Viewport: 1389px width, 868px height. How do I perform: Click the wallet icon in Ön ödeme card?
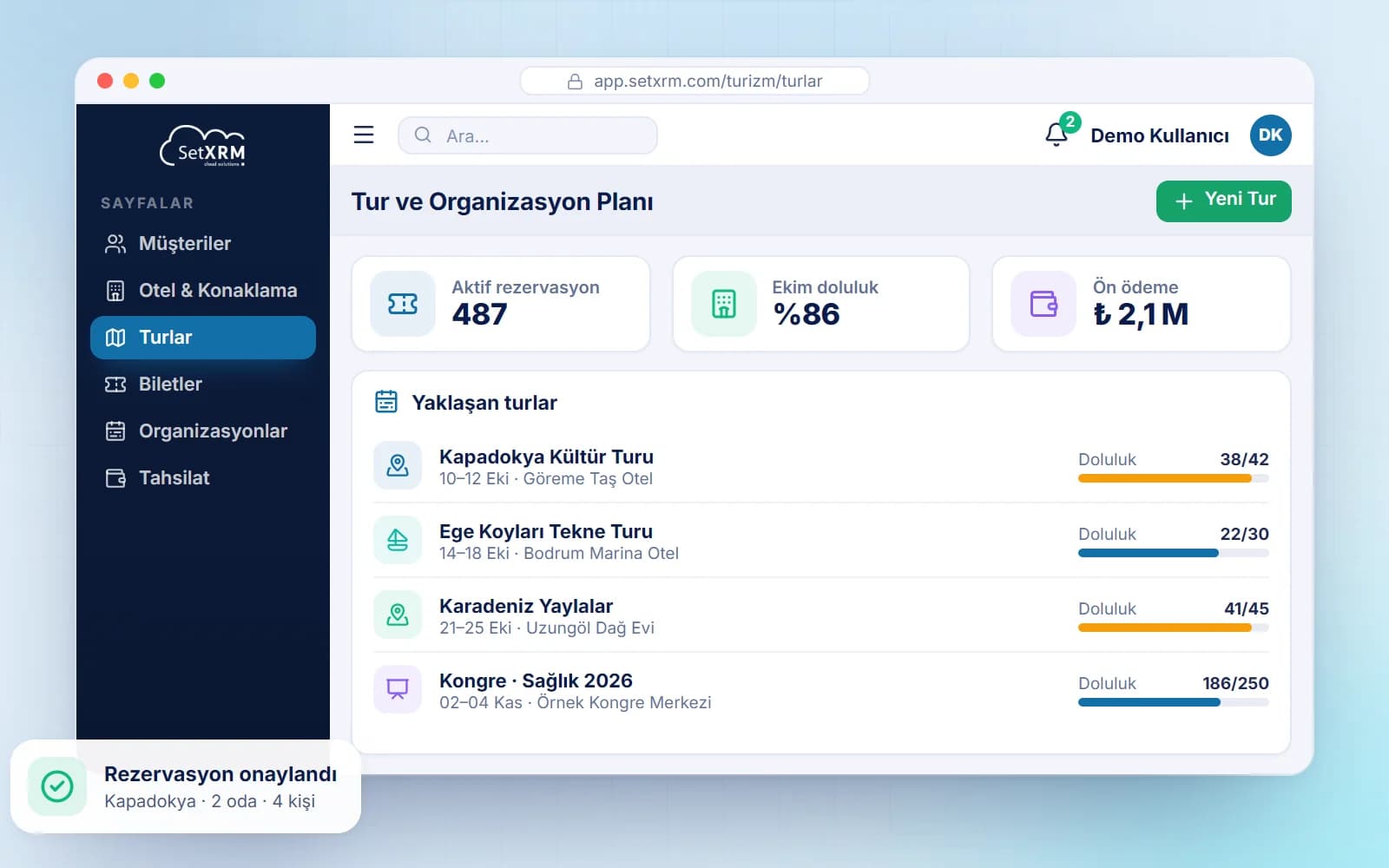coord(1043,304)
